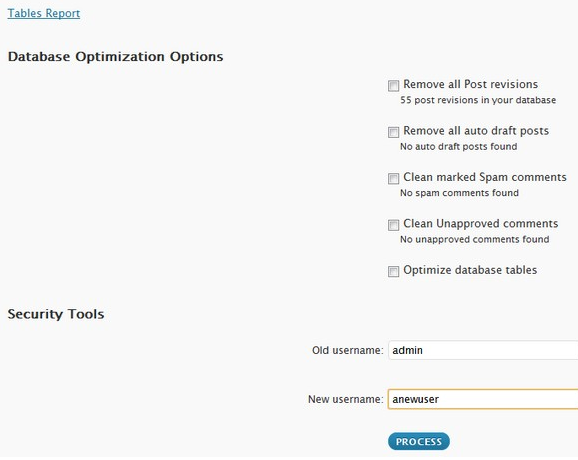Image resolution: width=578 pixels, height=460 pixels.
Task: Click the 'Remove all auto draft posts' label text
Action: [476, 130]
